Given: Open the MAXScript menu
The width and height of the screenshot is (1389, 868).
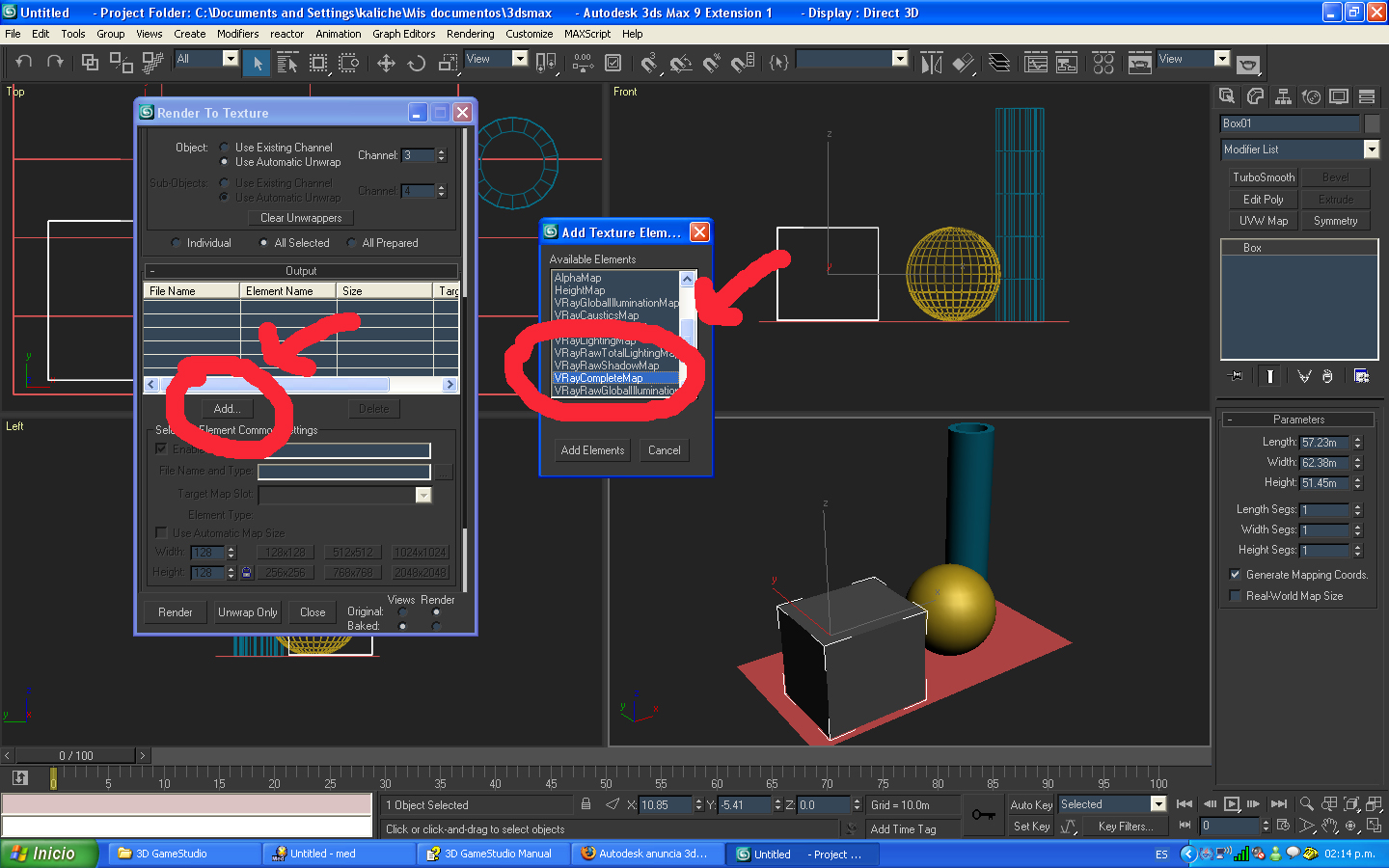Looking at the screenshot, I should pyautogui.click(x=587, y=34).
